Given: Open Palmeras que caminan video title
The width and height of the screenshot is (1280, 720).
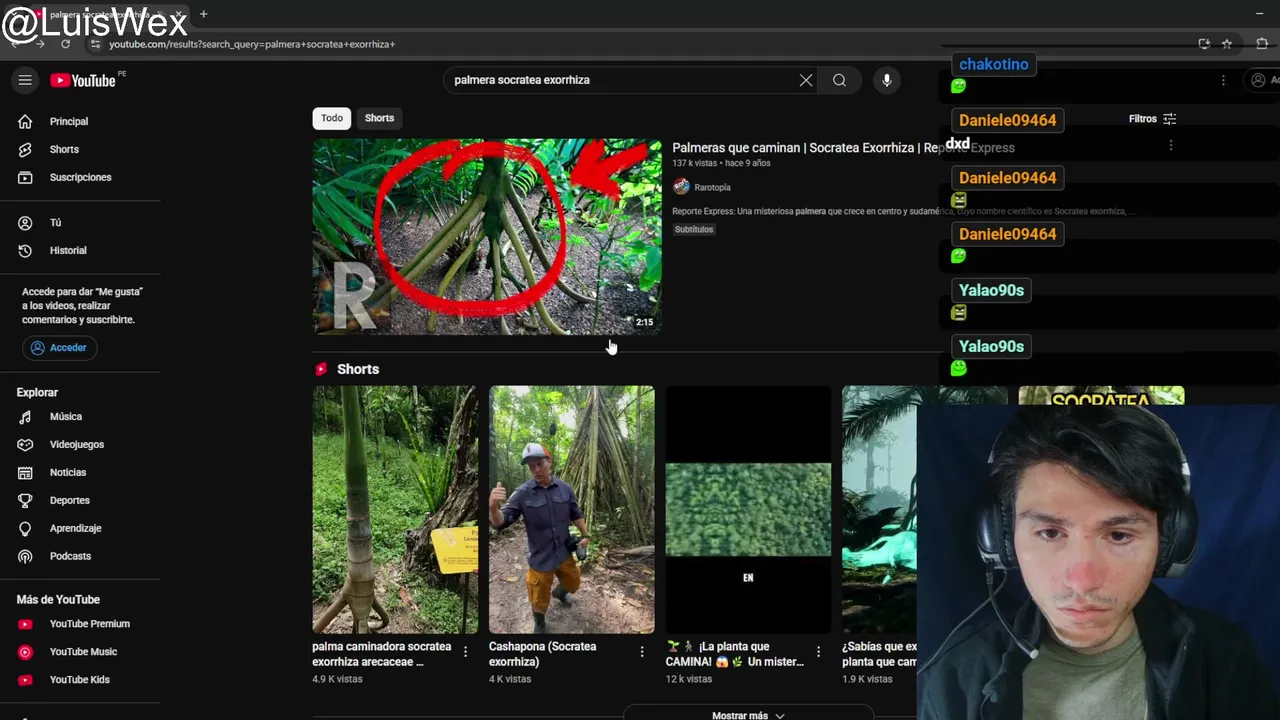Looking at the screenshot, I should pos(843,147).
